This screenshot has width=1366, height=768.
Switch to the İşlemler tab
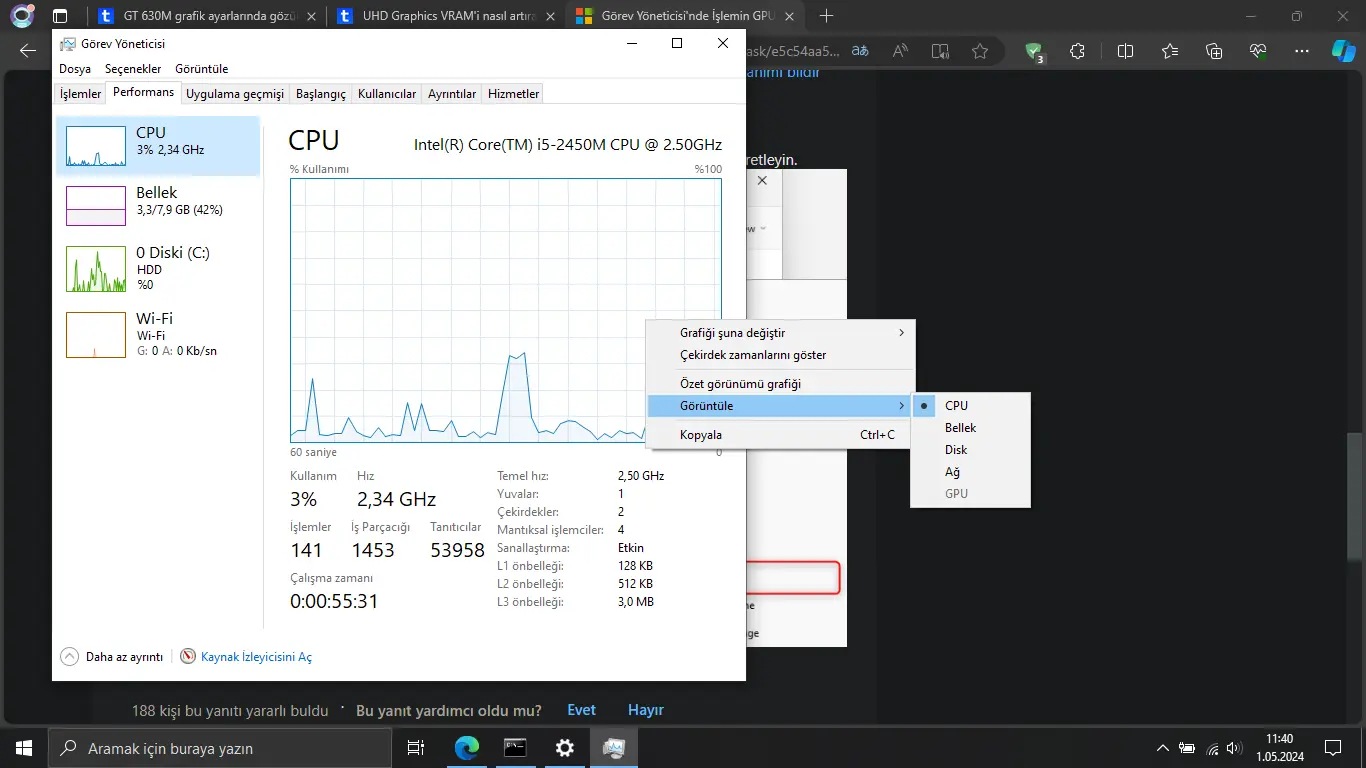[x=80, y=94]
